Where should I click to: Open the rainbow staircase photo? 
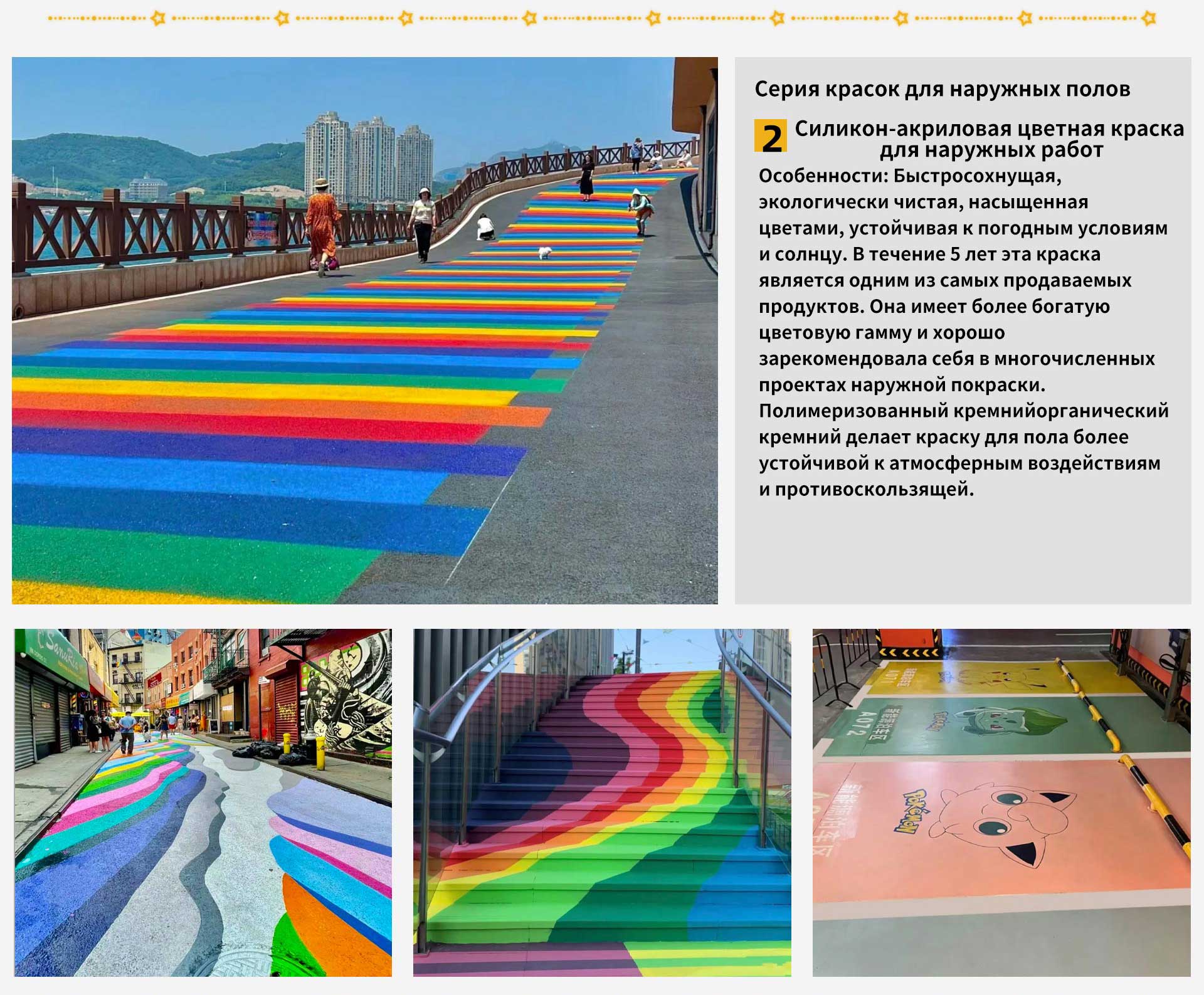coord(601,802)
